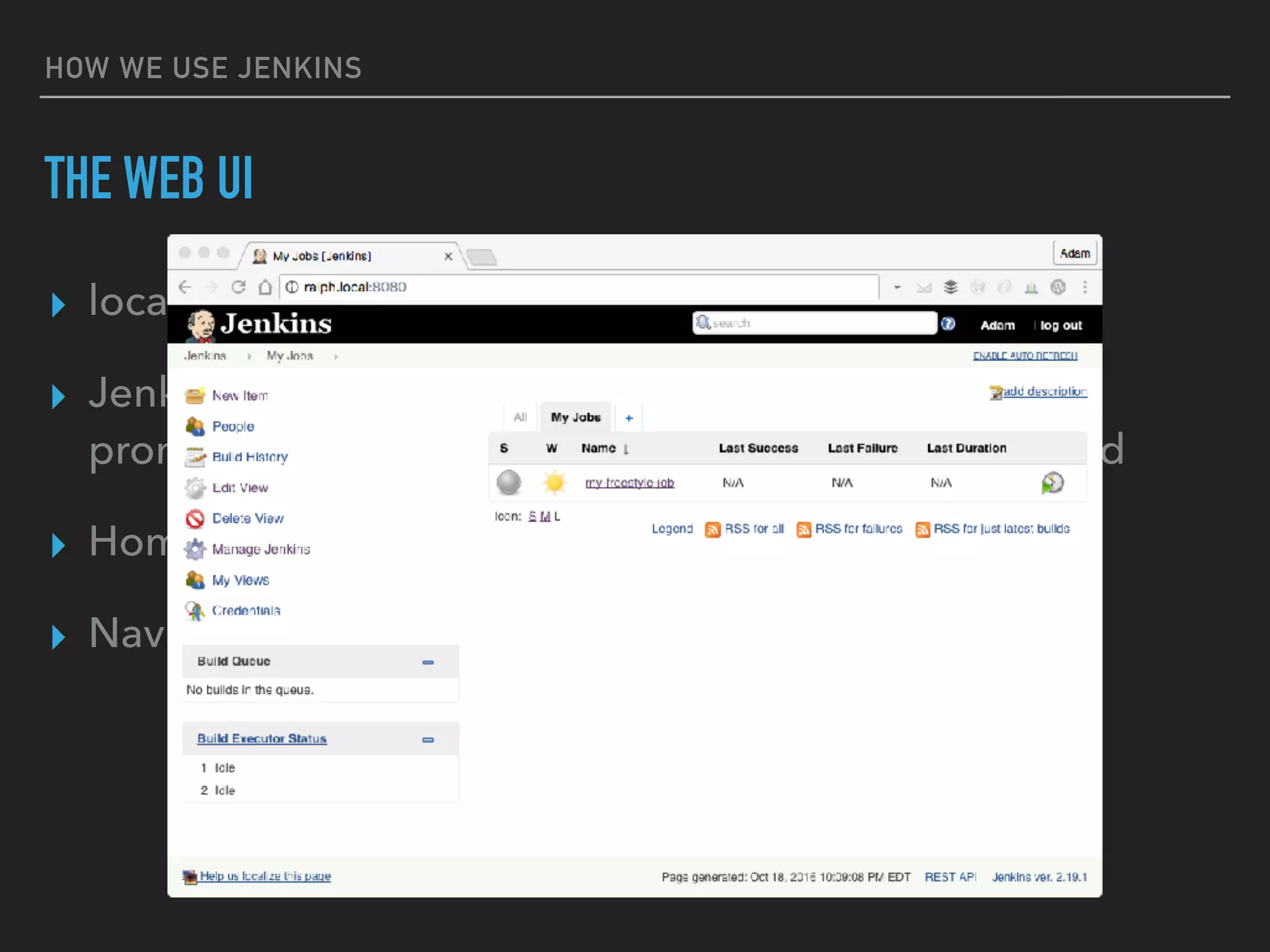The height and width of the screenshot is (952, 1270).
Task: Open a new browser tab
Action: point(482,257)
